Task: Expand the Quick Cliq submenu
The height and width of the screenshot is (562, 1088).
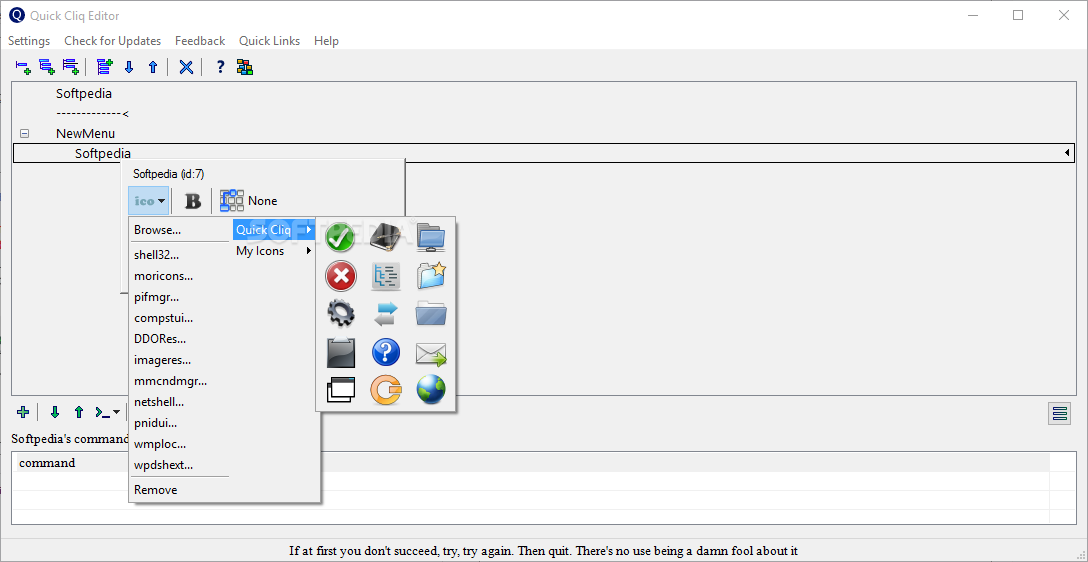Action: pos(273,230)
